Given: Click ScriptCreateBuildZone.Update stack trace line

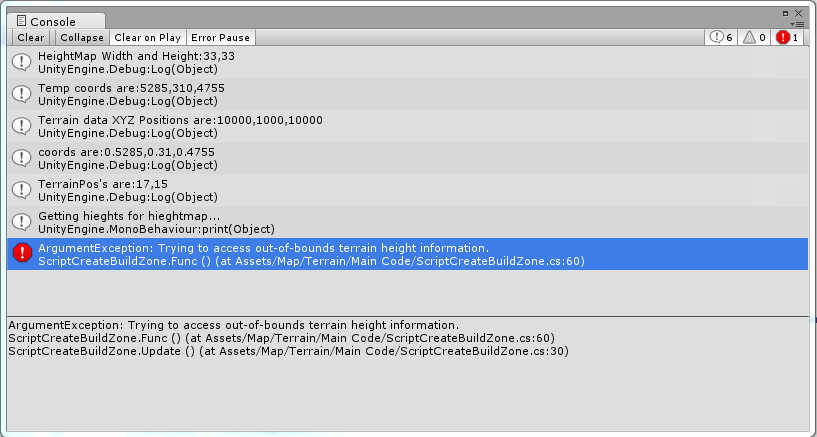Looking at the screenshot, I should [x=288, y=351].
